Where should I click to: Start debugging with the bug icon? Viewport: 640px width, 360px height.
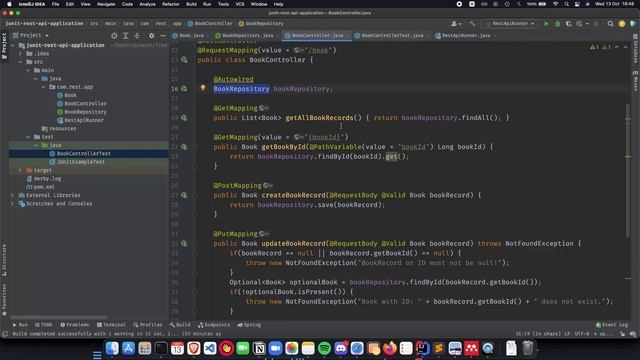point(558,24)
